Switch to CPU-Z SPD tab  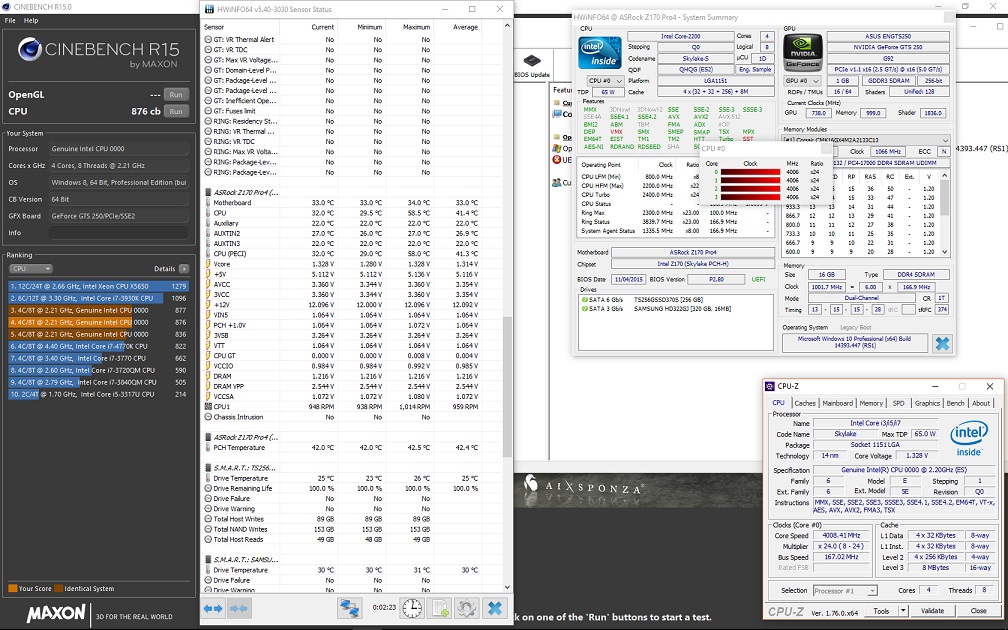pos(899,403)
